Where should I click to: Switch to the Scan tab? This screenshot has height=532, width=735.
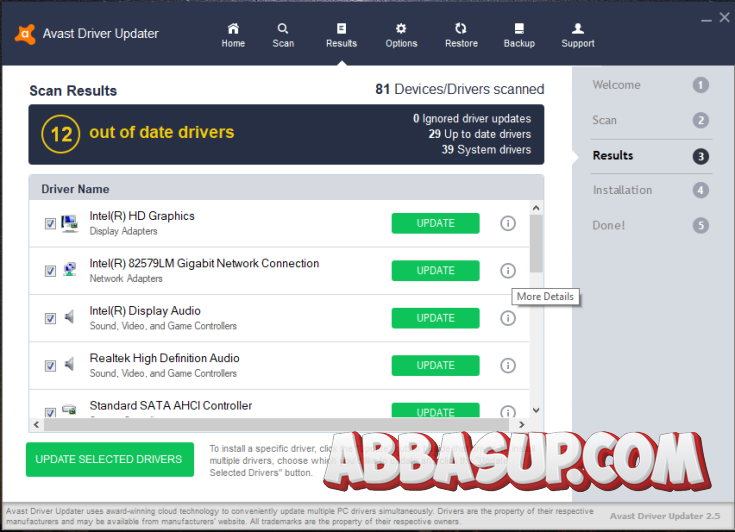(x=283, y=36)
